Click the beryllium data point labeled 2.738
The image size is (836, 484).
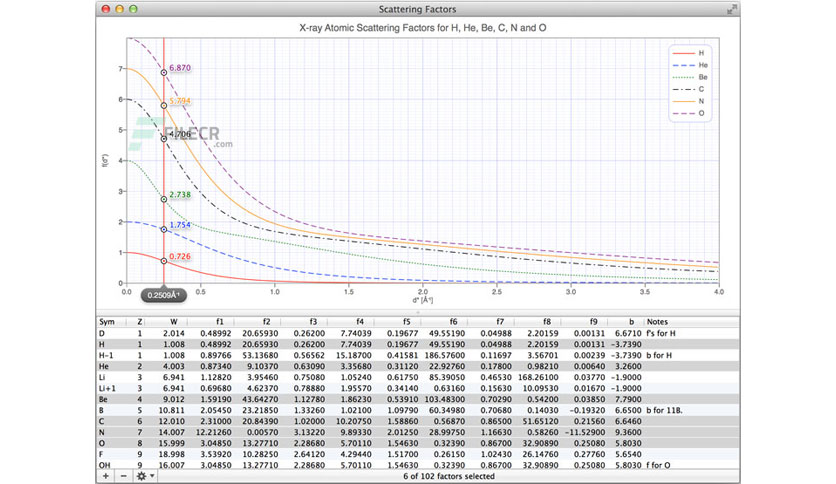click(164, 199)
